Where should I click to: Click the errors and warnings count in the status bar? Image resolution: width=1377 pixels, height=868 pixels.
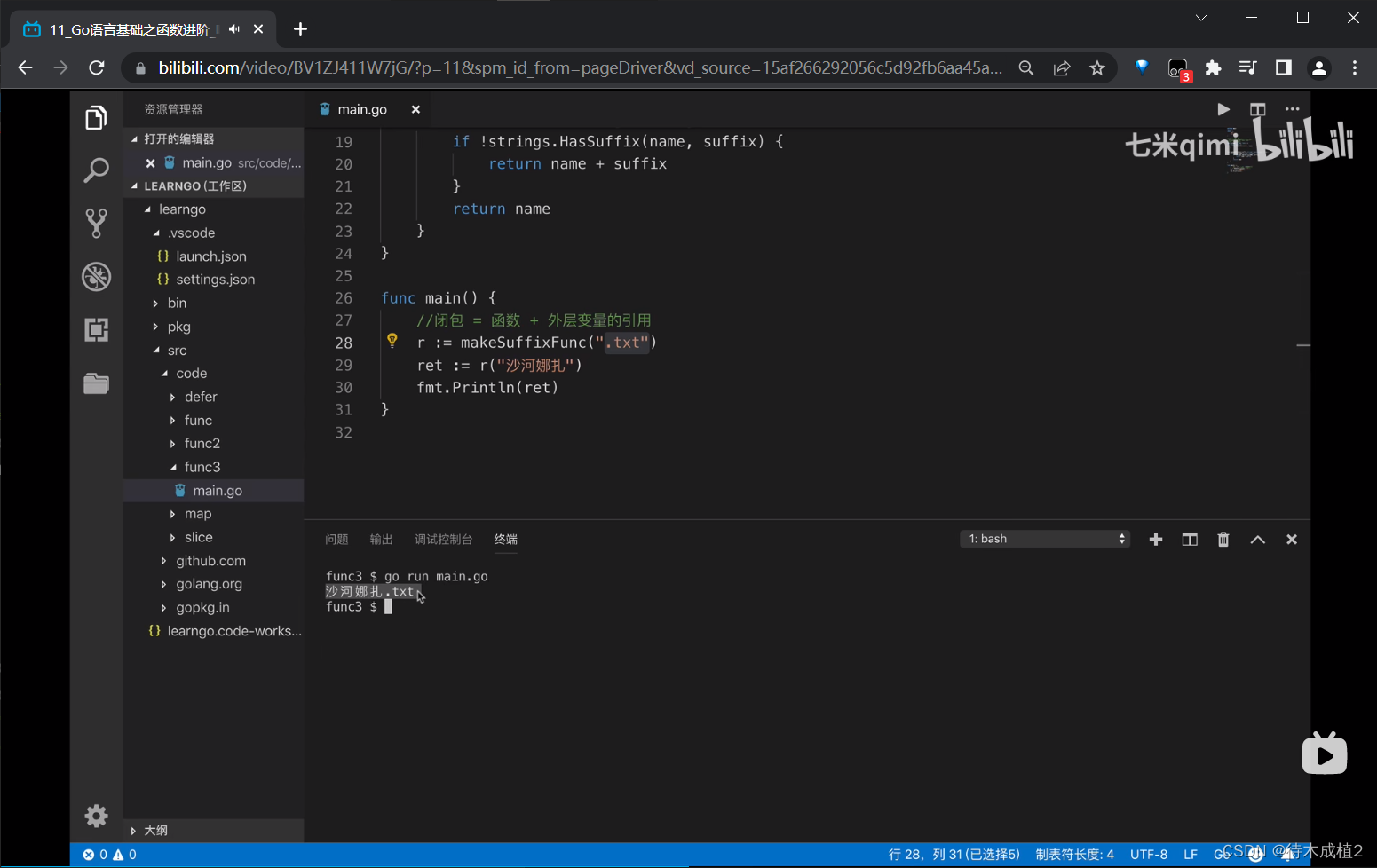tap(110, 855)
